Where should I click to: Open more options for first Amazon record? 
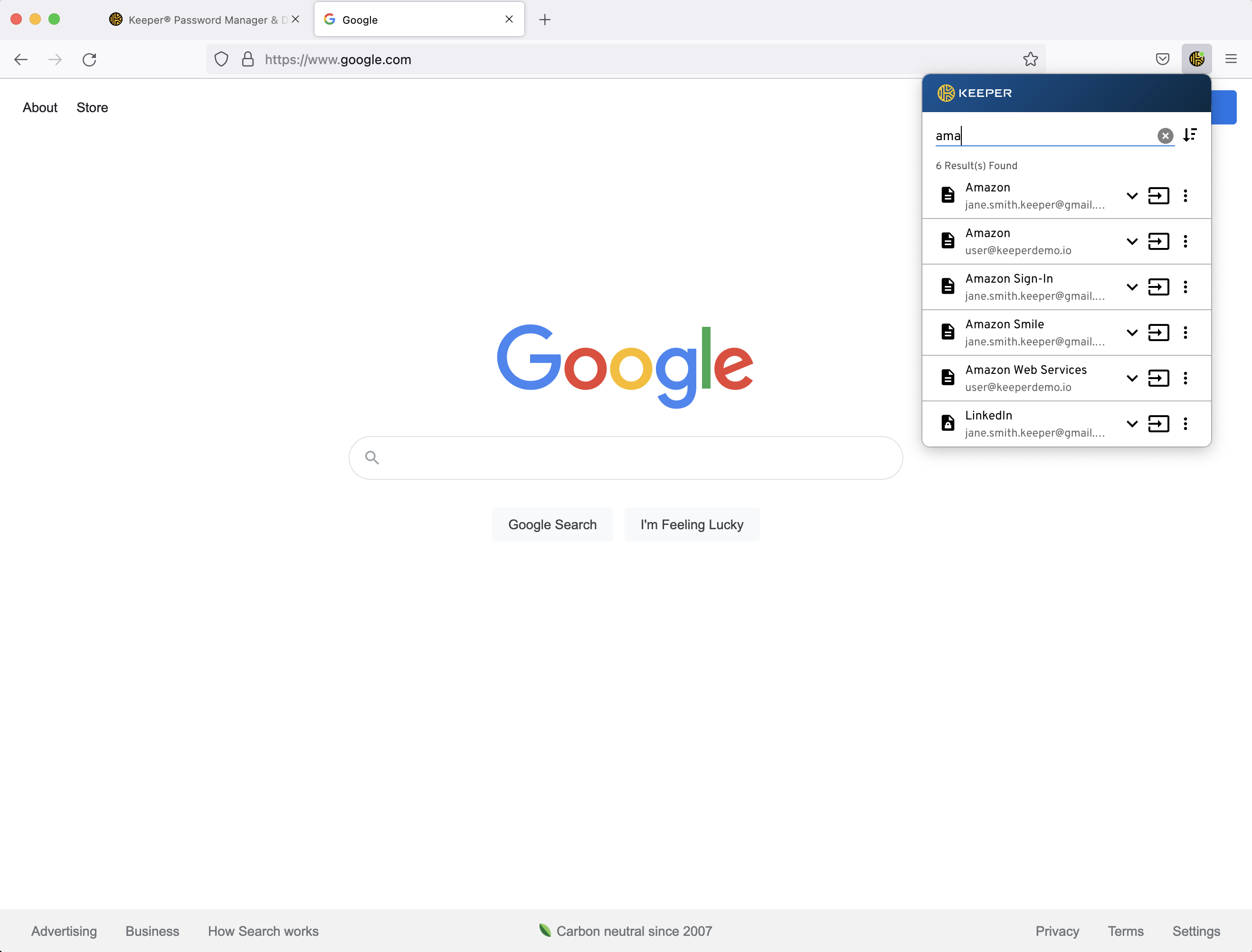pos(1185,196)
